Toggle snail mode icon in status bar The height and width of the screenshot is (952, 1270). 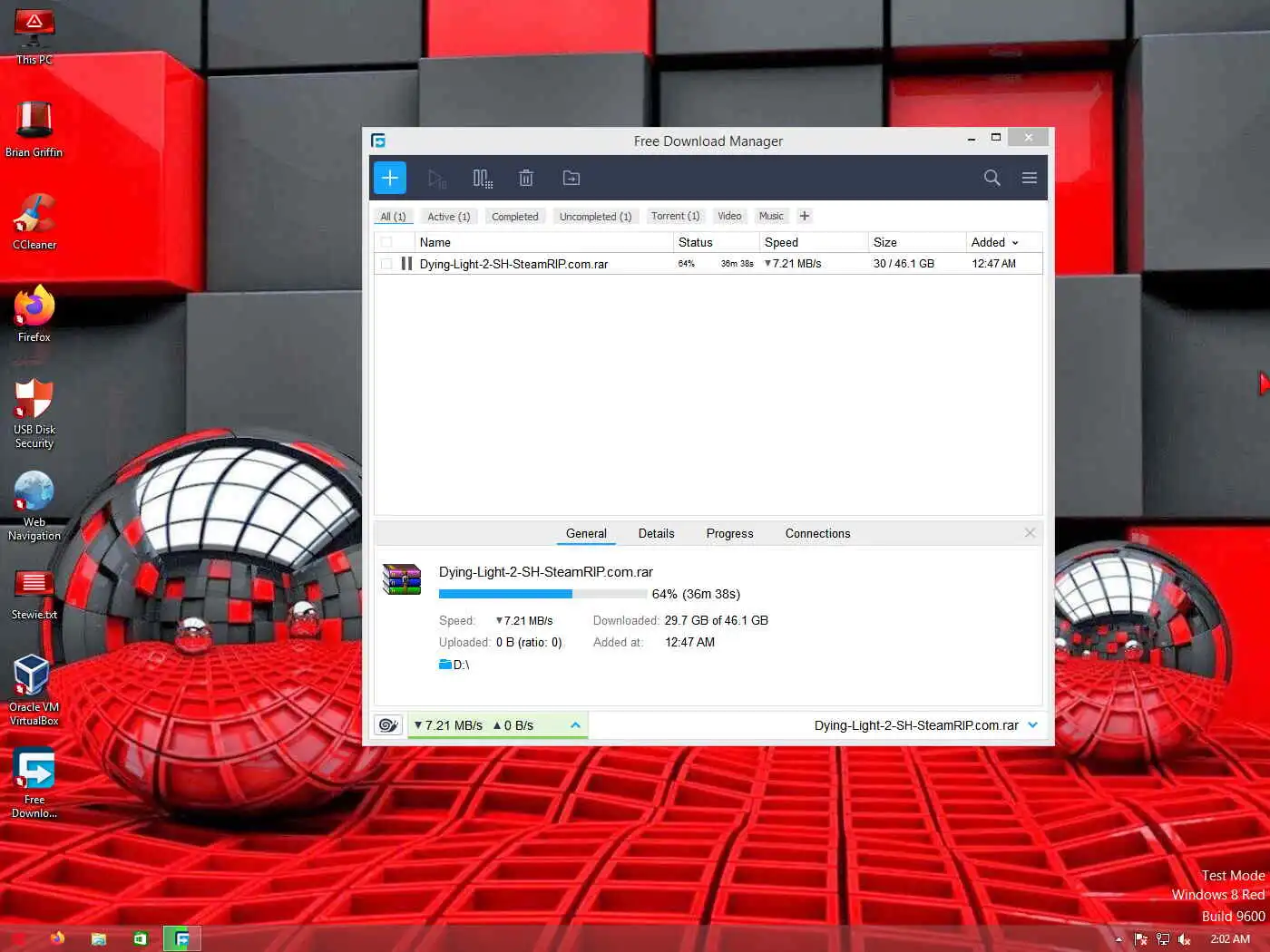(x=389, y=725)
